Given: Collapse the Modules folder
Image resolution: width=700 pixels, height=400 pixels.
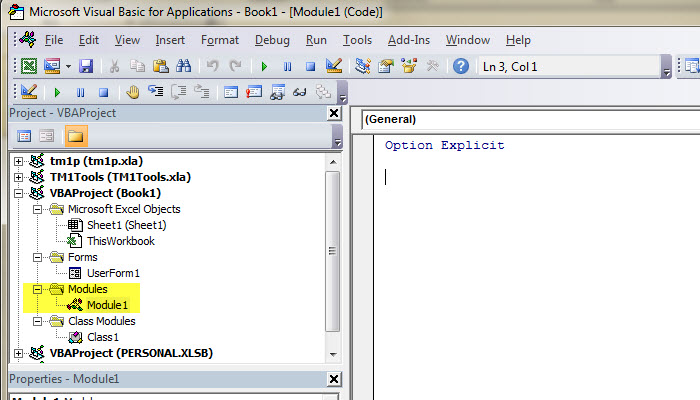Looking at the screenshot, I should tap(38, 289).
